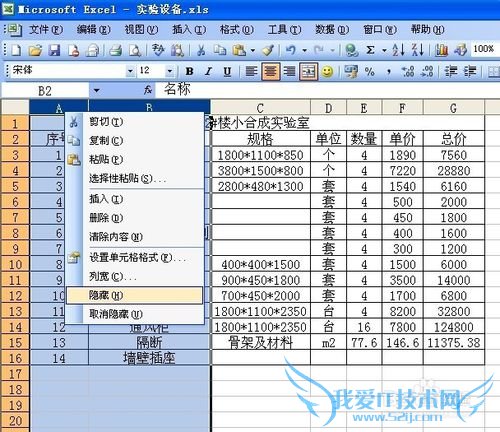Sort ascending with the A-Z icon
The width and height of the screenshot is (500, 432).
click(x=398, y=50)
